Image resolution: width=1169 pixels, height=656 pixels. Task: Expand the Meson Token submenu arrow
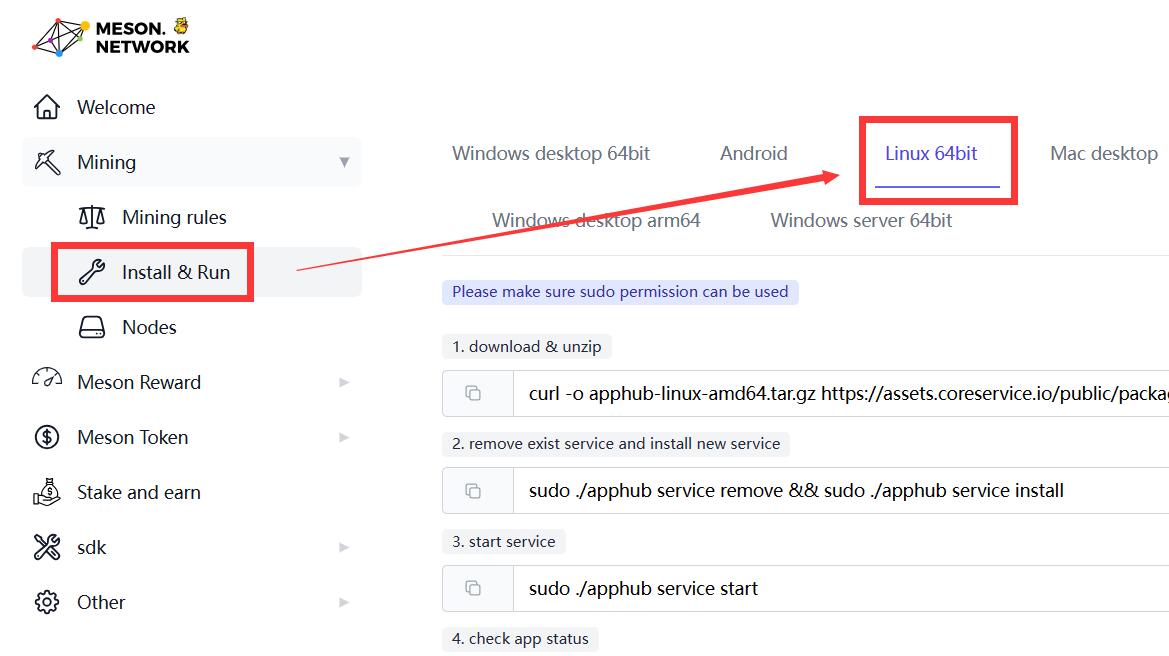[x=344, y=437]
